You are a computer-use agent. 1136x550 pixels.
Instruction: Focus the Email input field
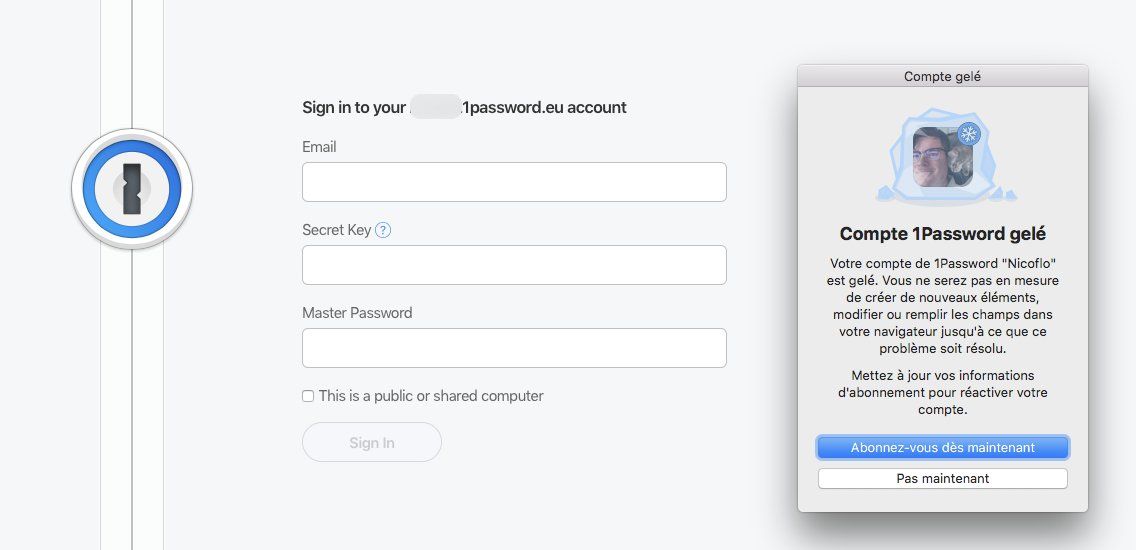coord(514,182)
